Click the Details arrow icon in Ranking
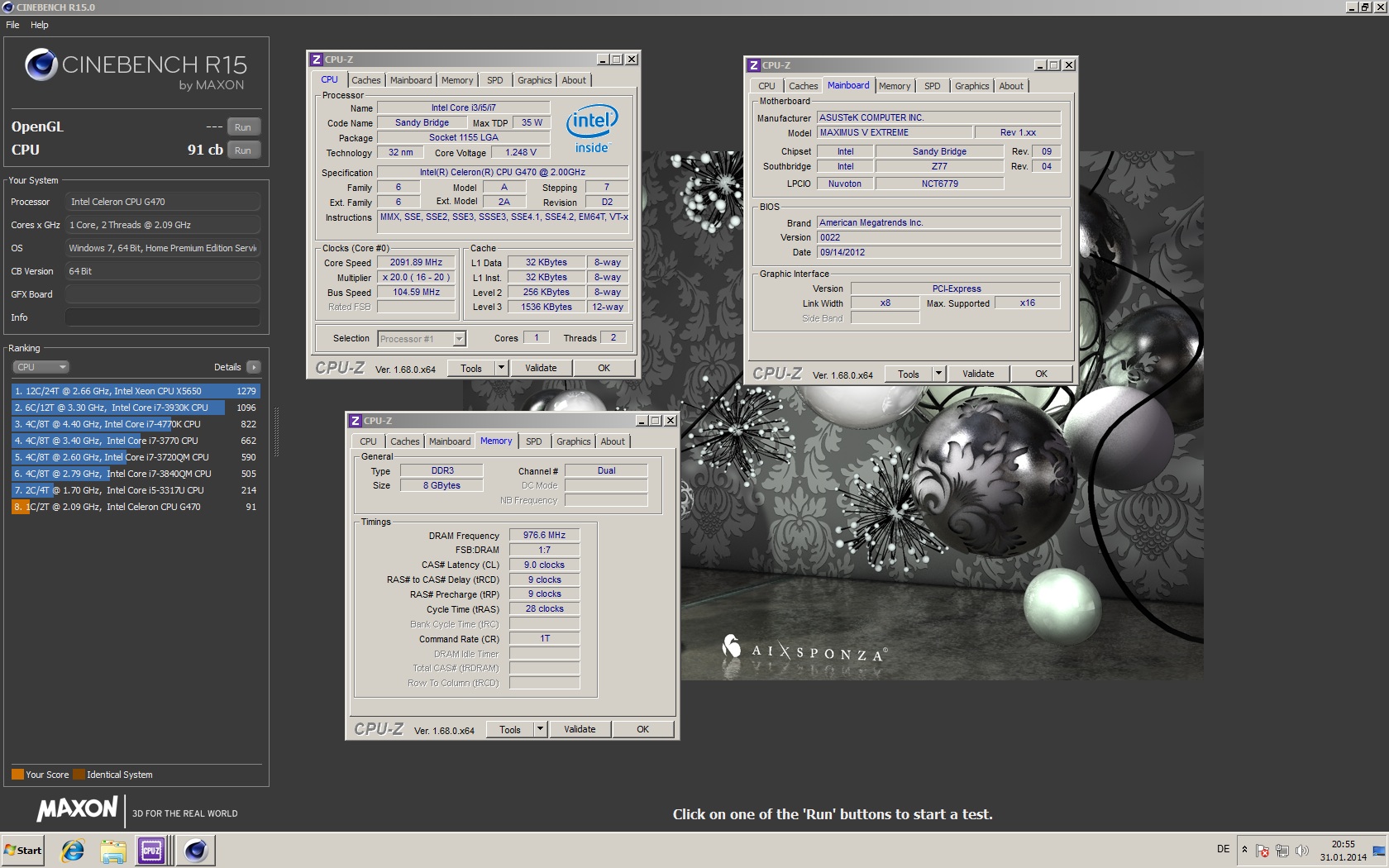The height and width of the screenshot is (868, 1389). 253,367
